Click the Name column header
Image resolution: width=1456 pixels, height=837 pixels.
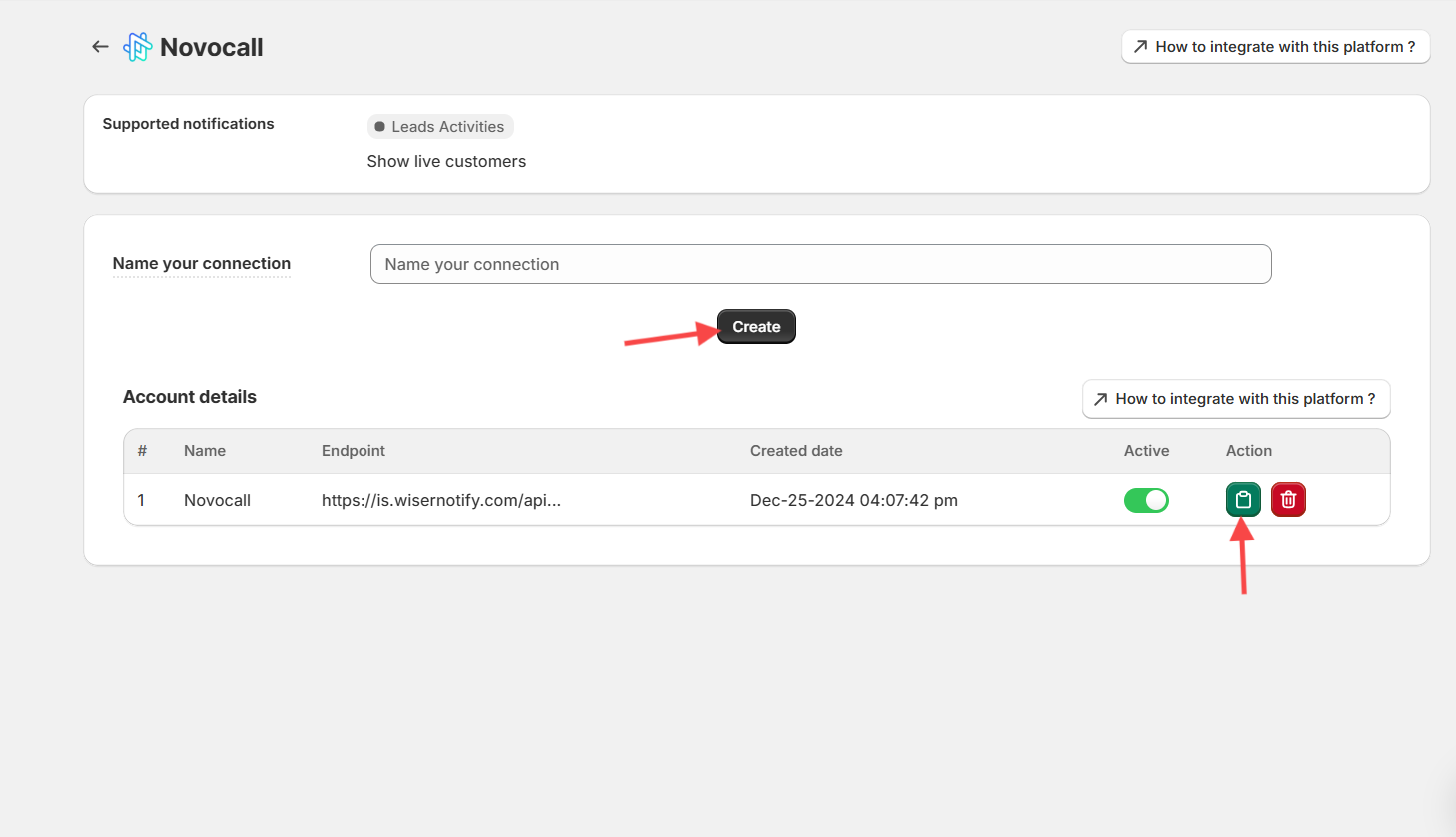[x=205, y=451]
